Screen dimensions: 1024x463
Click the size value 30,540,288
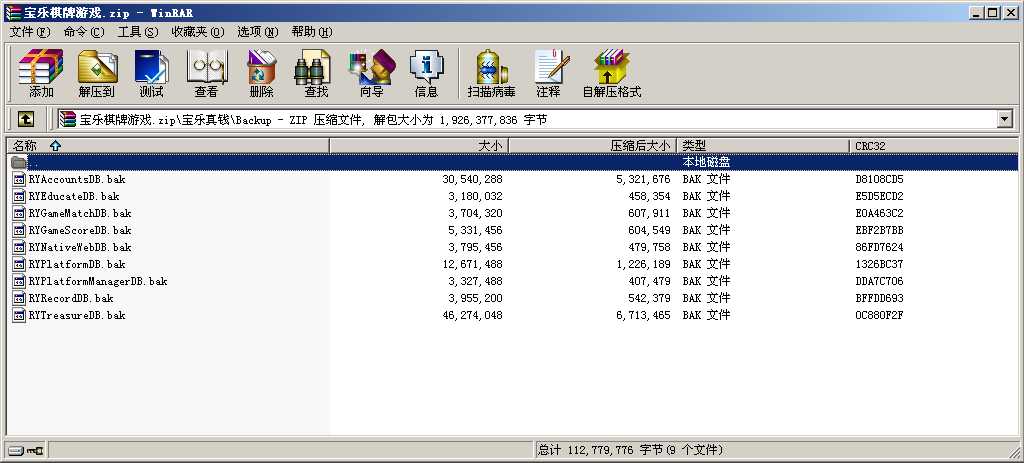click(x=472, y=179)
